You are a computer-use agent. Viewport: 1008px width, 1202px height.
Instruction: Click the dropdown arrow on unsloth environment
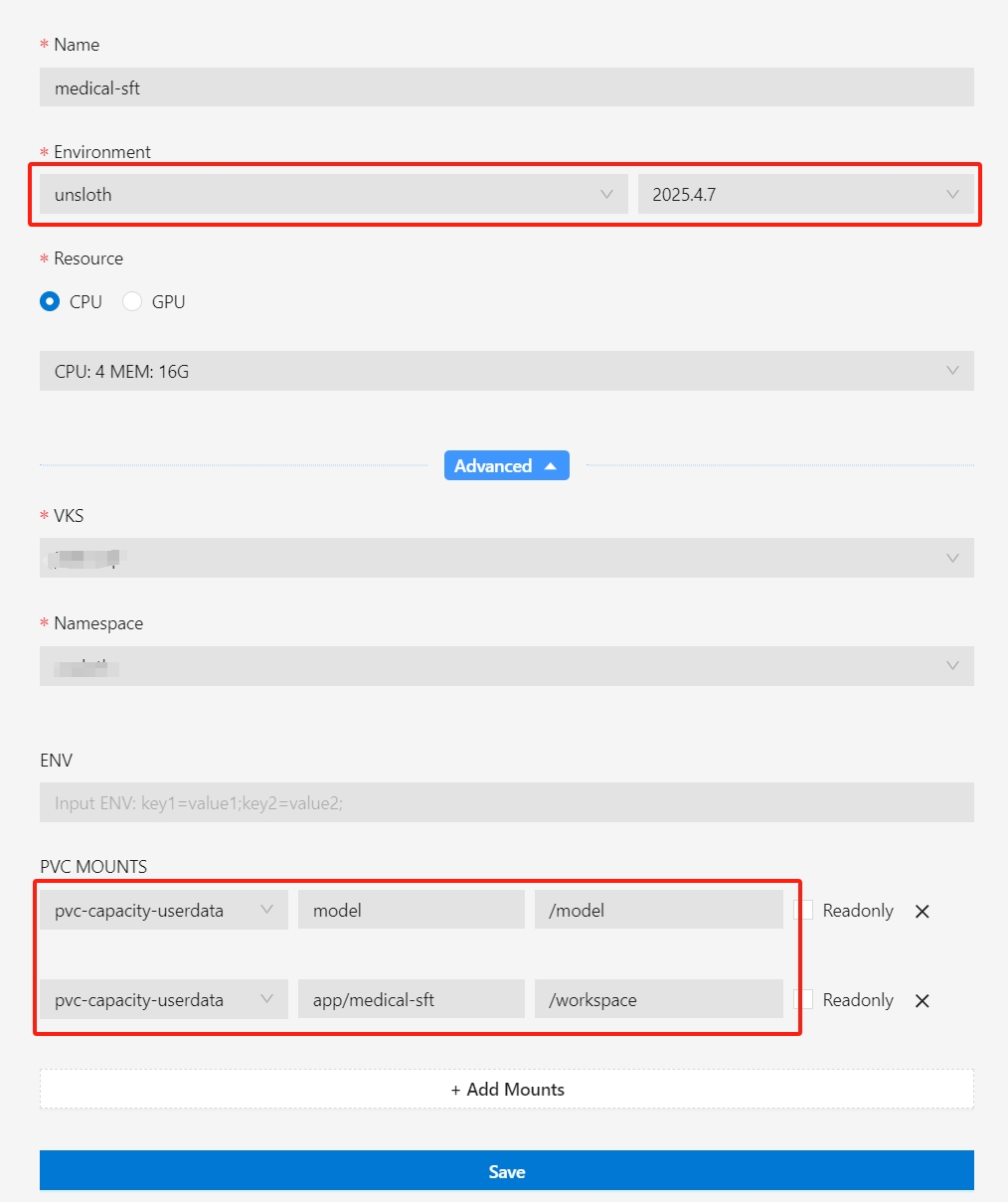click(607, 194)
